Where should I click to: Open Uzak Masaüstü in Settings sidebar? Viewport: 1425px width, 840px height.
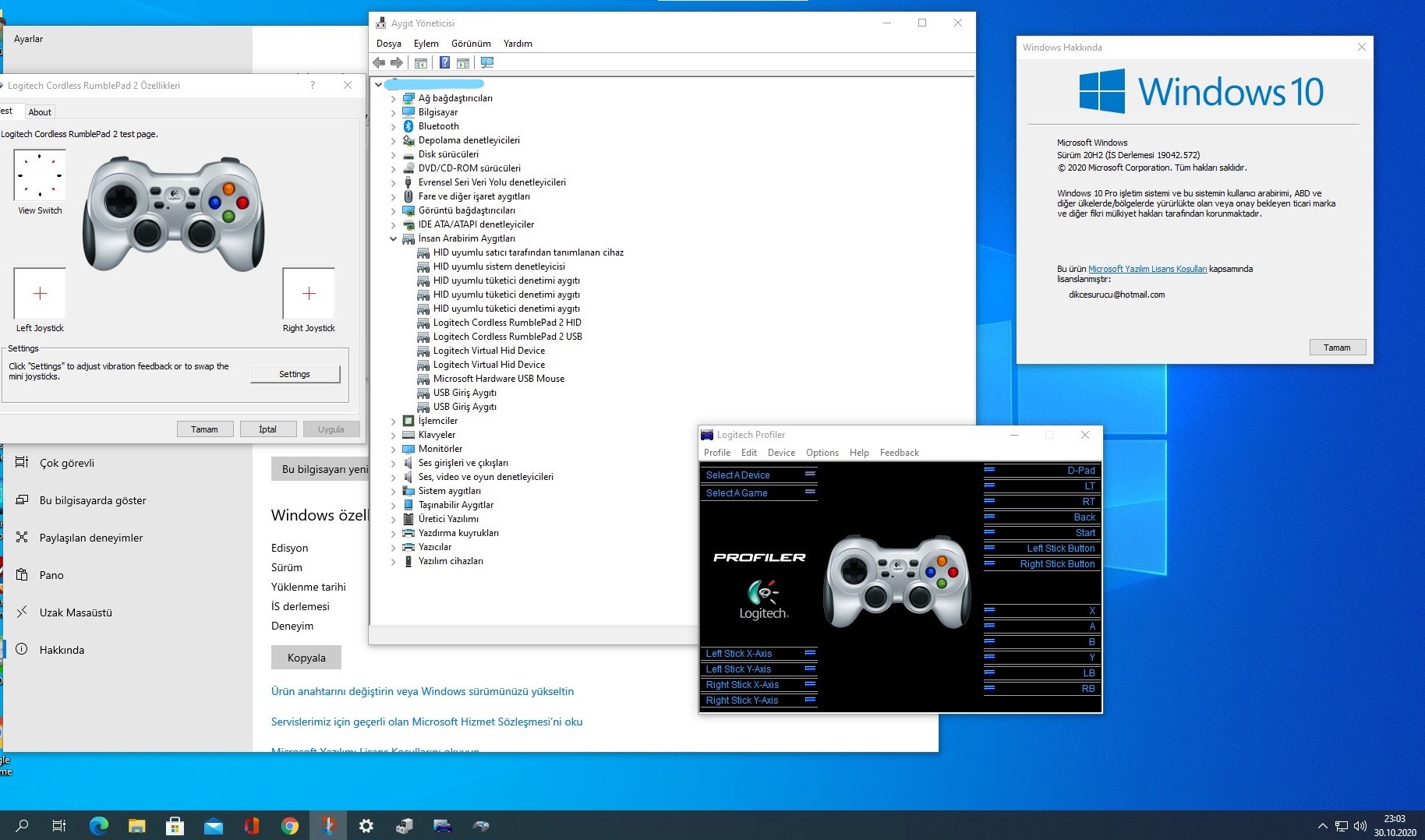76,612
